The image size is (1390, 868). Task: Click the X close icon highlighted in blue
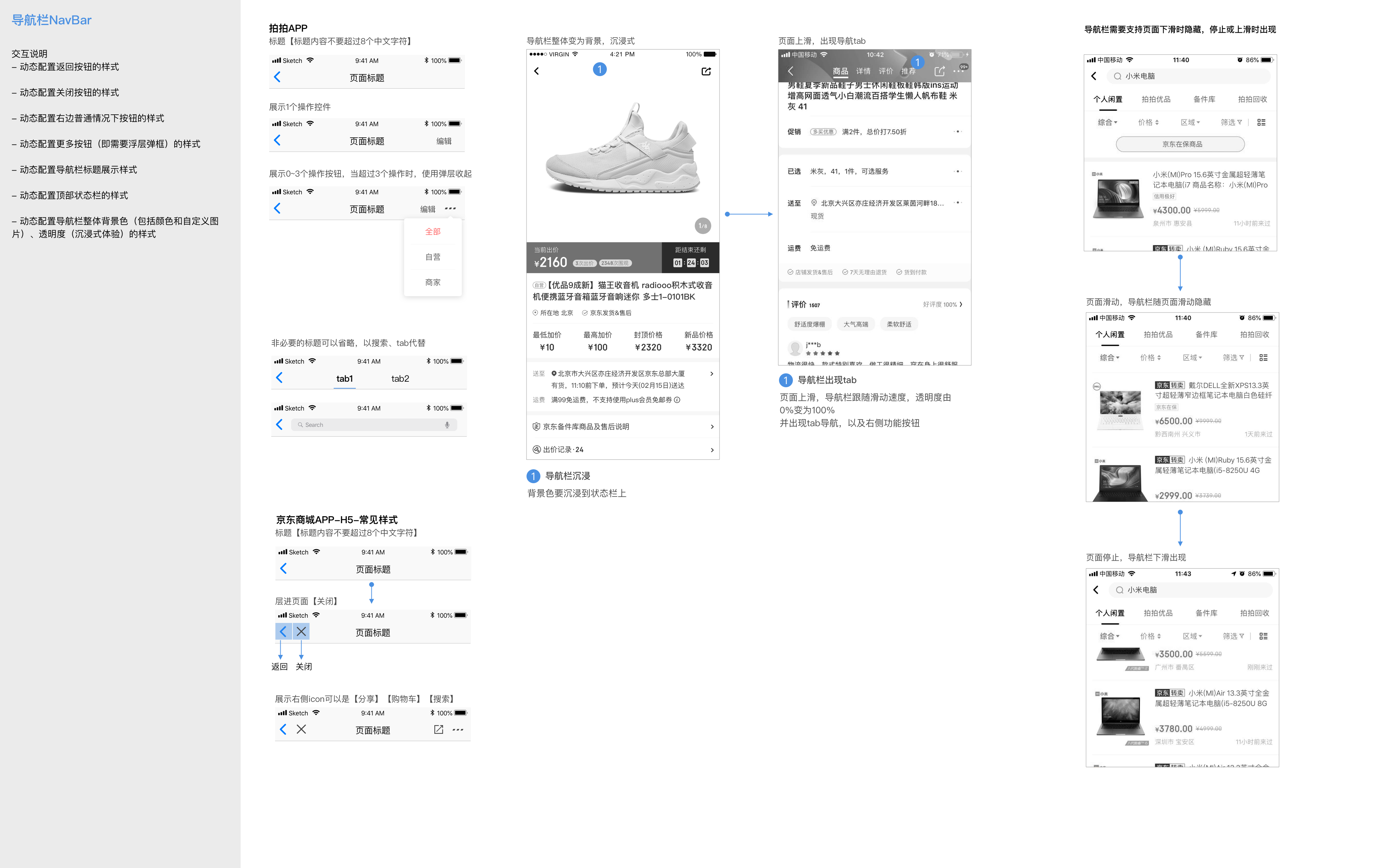[x=302, y=632]
